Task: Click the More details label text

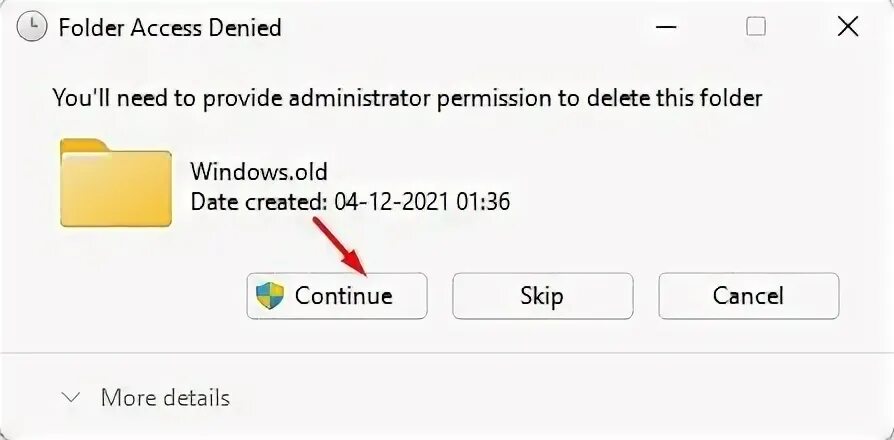Action: [x=165, y=398]
